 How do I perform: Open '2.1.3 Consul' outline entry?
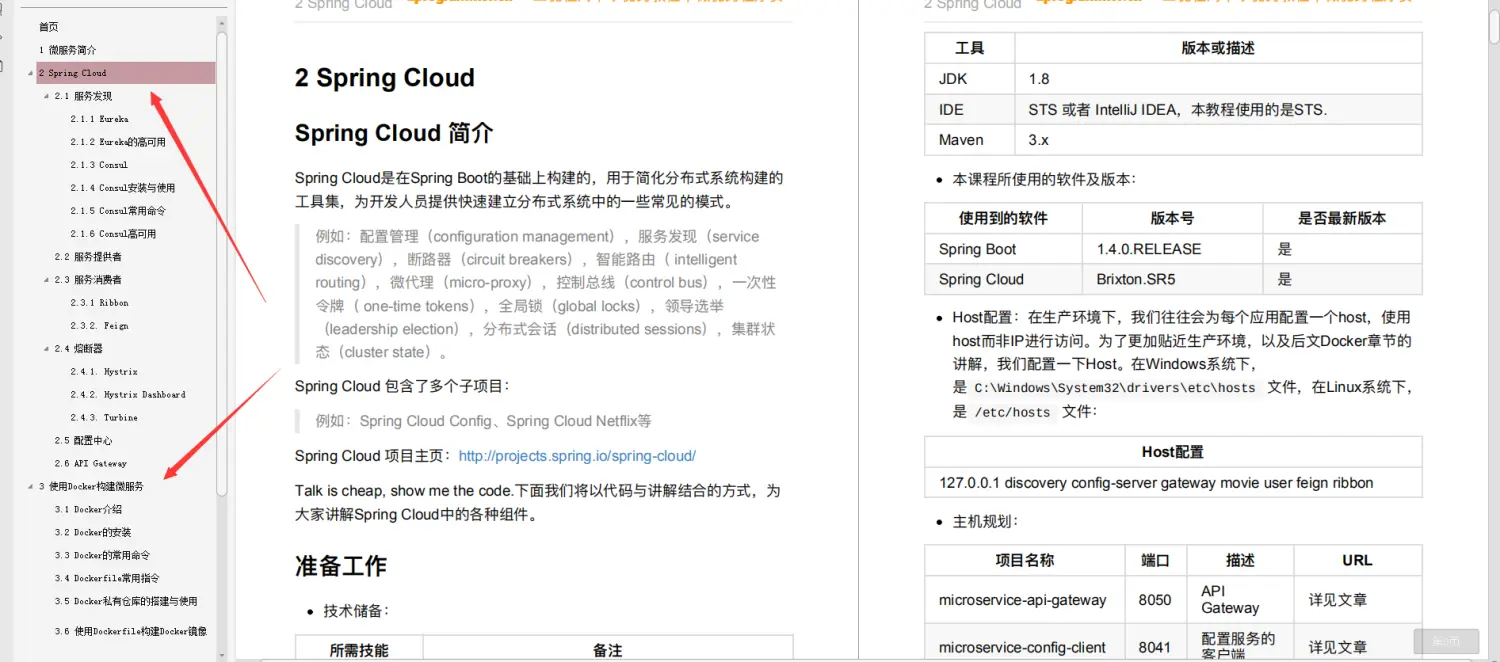pos(99,165)
